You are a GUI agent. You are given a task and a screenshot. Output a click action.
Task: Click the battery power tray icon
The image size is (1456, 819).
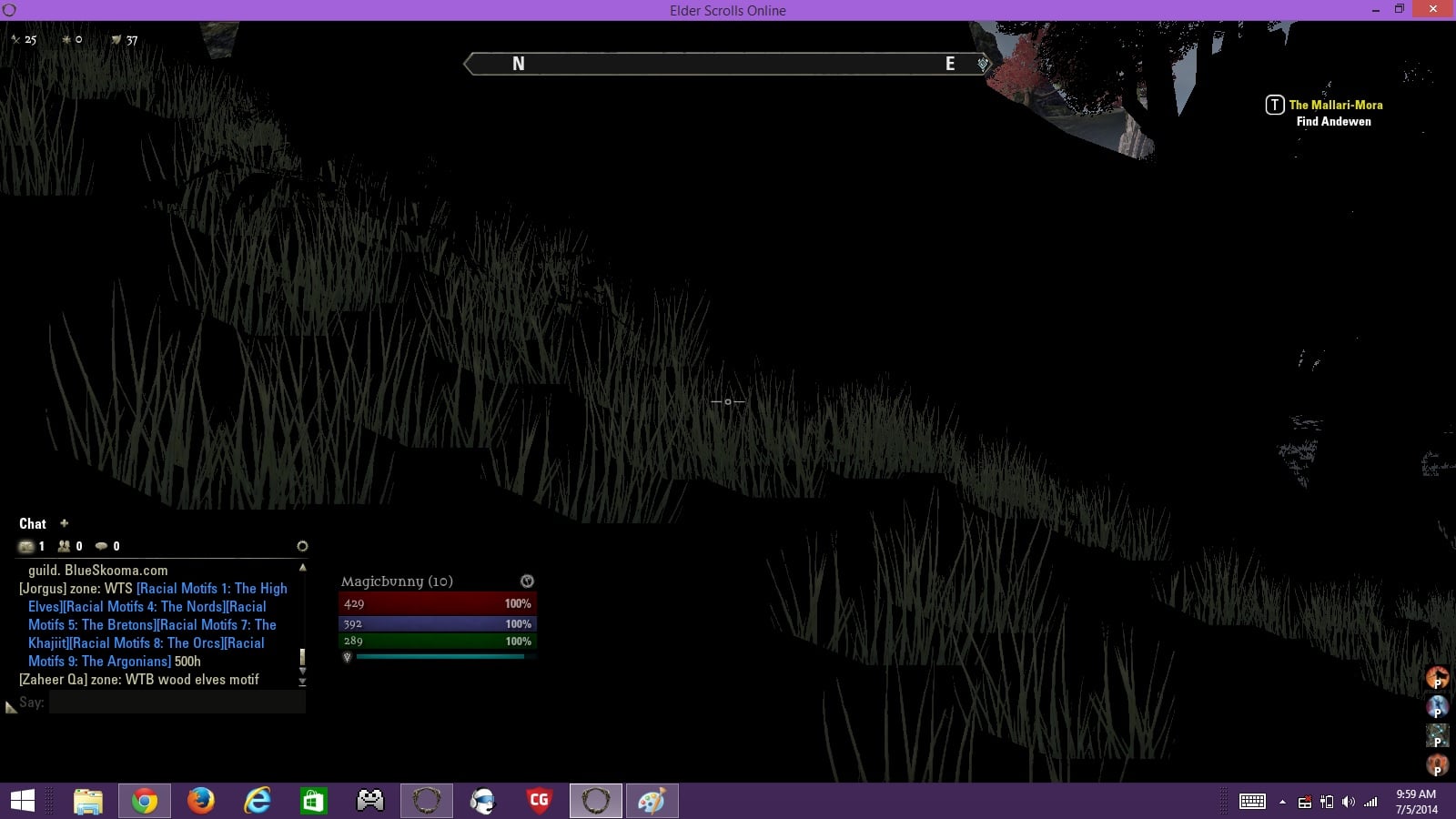point(1327,802)
